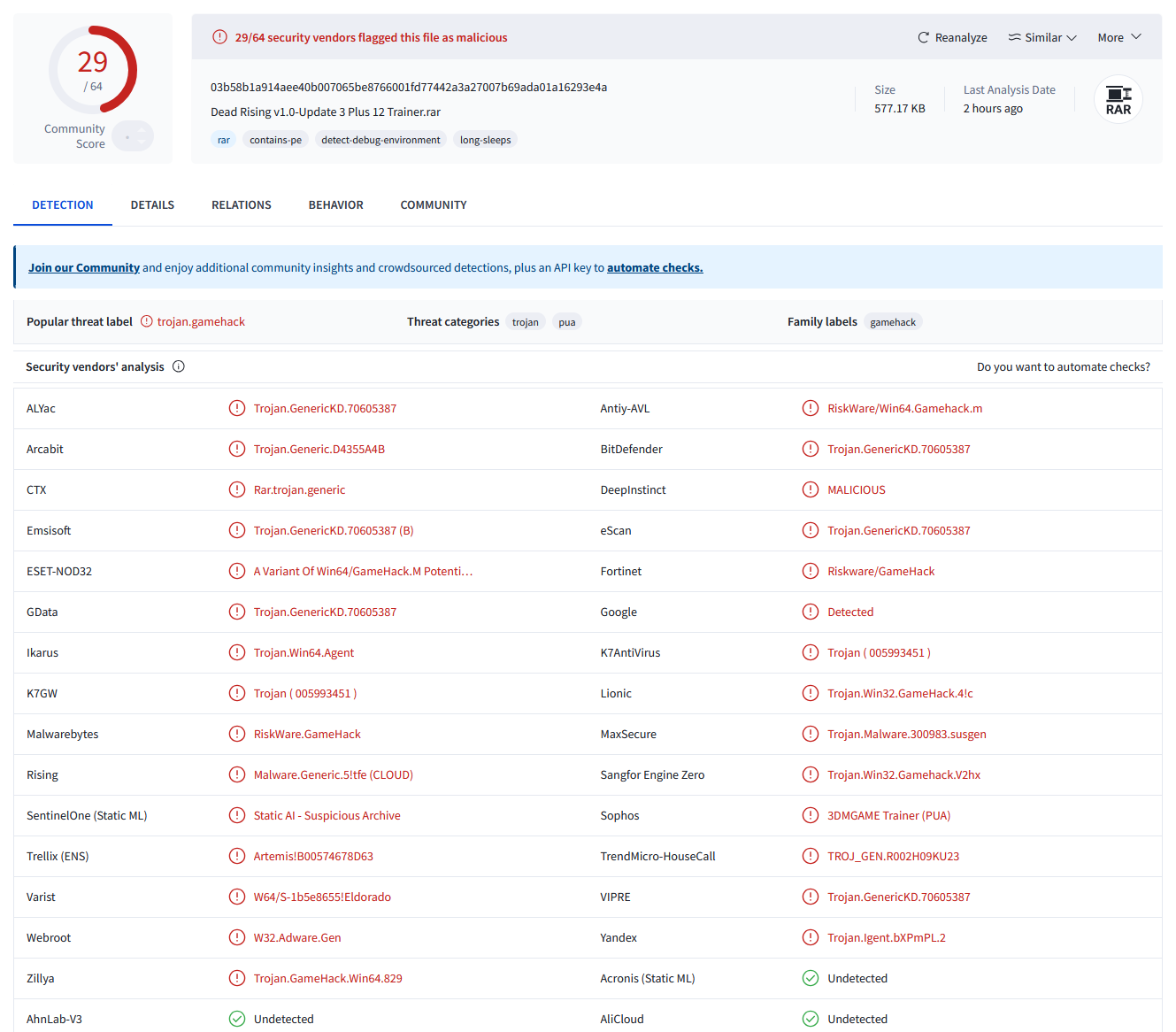The width and height of the screenshot is (1176, 1032).
Task: Go to the RELATIONS tab
Action: pyautogui.click(x=242, y=204)
